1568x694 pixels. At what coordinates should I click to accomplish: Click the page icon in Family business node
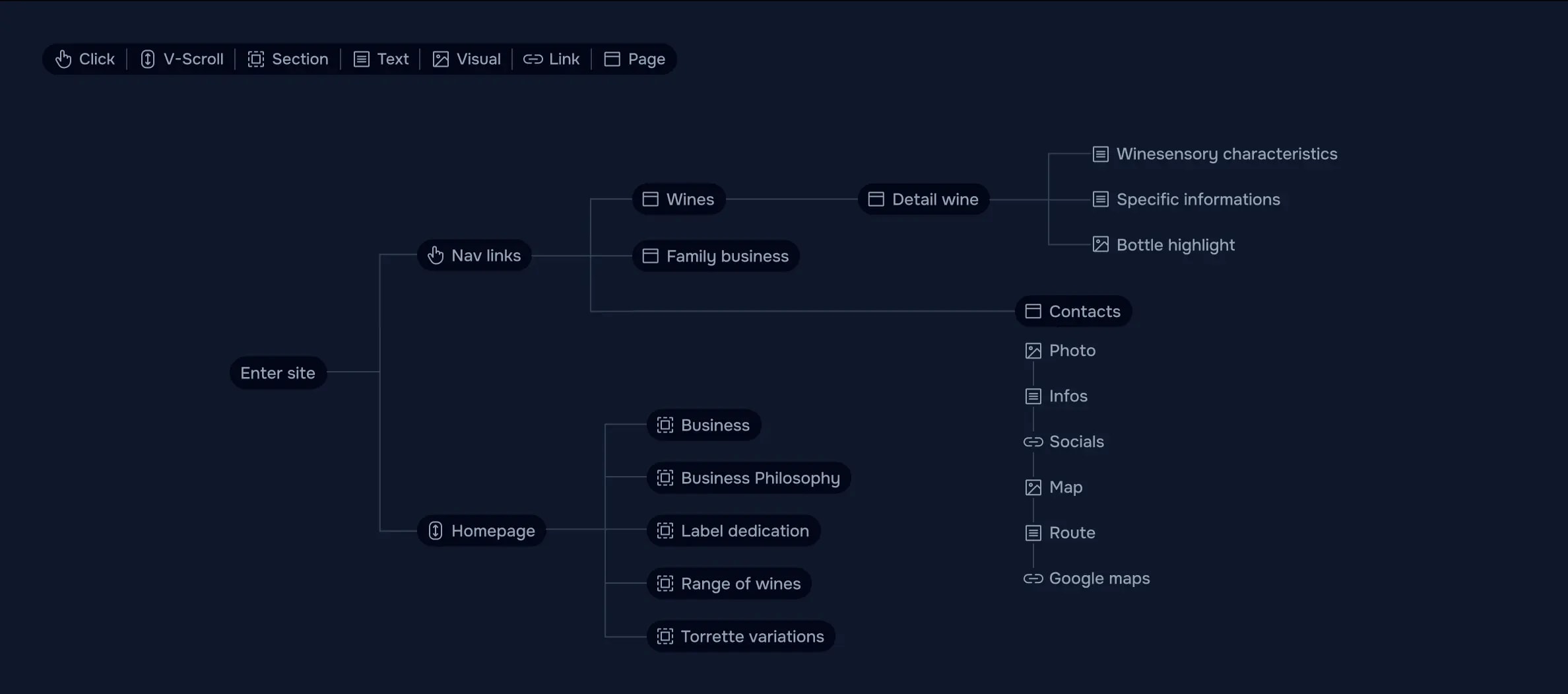651,256
